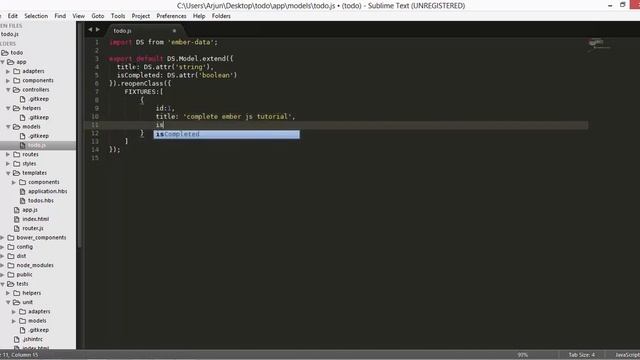640x360 pixels.
Task: Click the file icon beside app.js
Action: [x=16, y=210]
